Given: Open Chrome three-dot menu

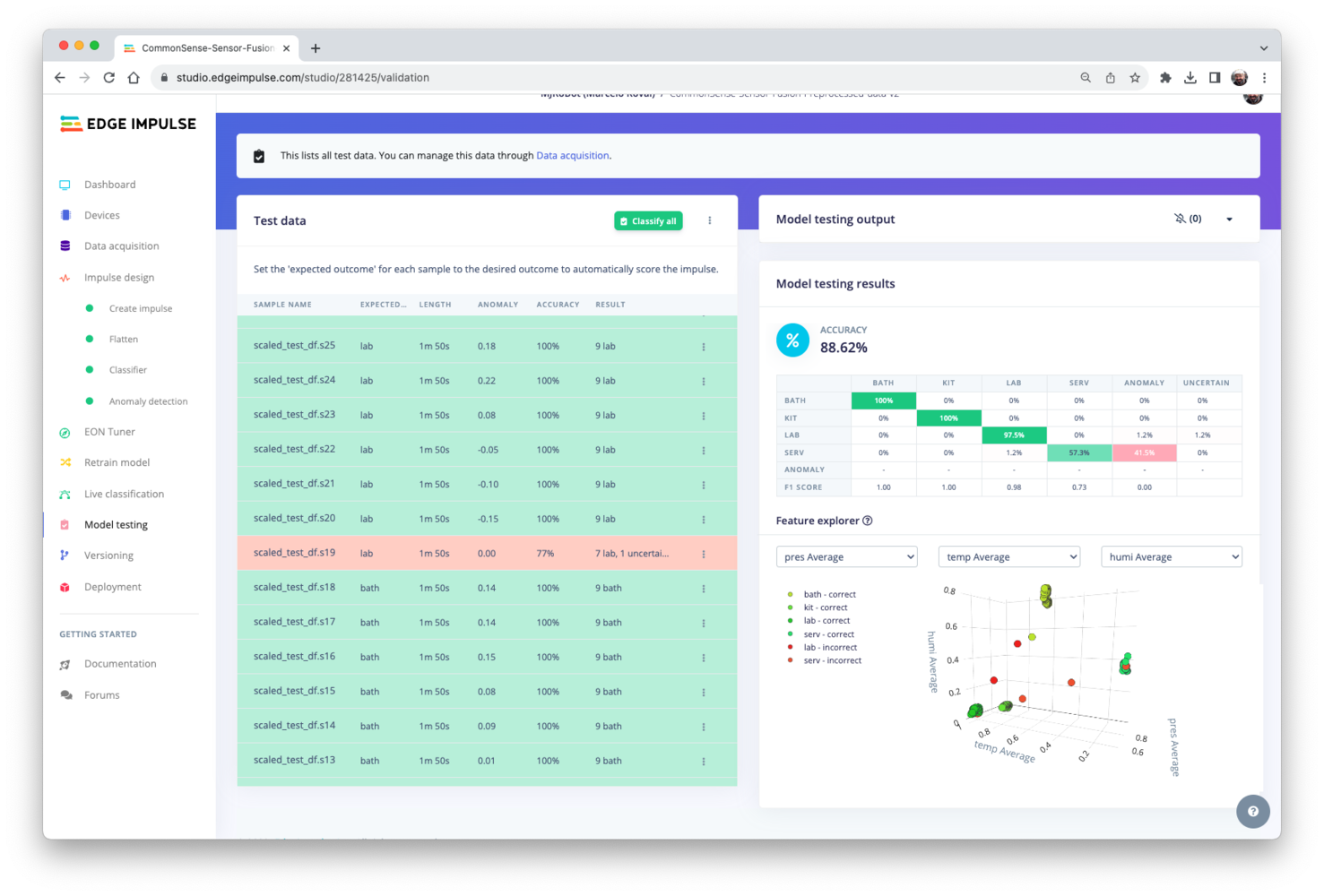Looking at the screenshot, I should (1264, 78).
